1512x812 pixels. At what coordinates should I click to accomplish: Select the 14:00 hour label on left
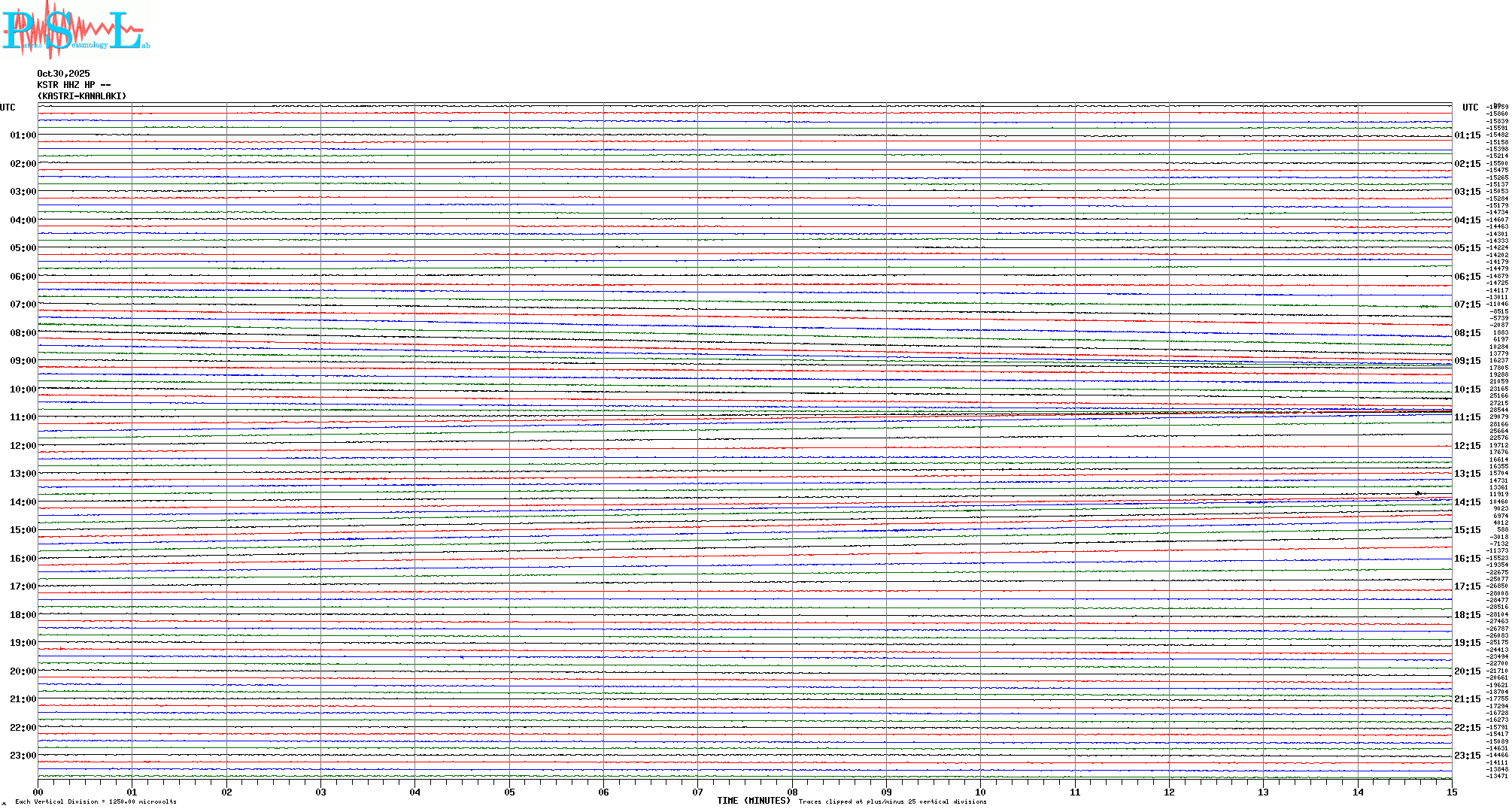pos(23,502)
